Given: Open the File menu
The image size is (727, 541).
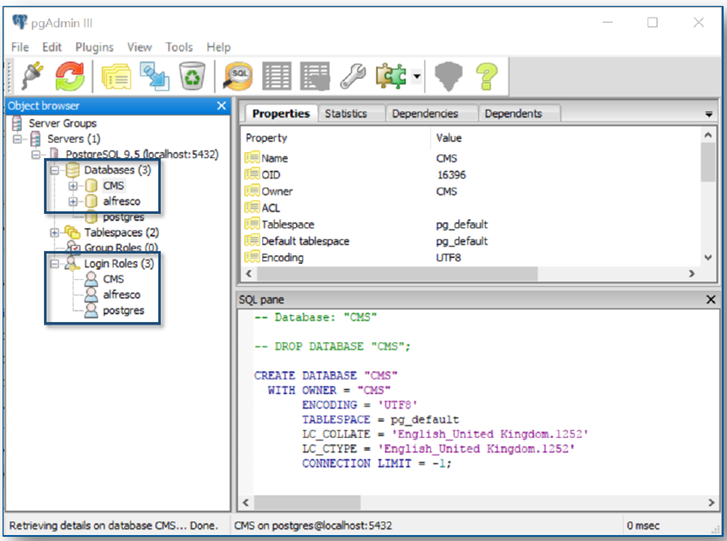Looking at the screenshot, I should click(20, 47).
